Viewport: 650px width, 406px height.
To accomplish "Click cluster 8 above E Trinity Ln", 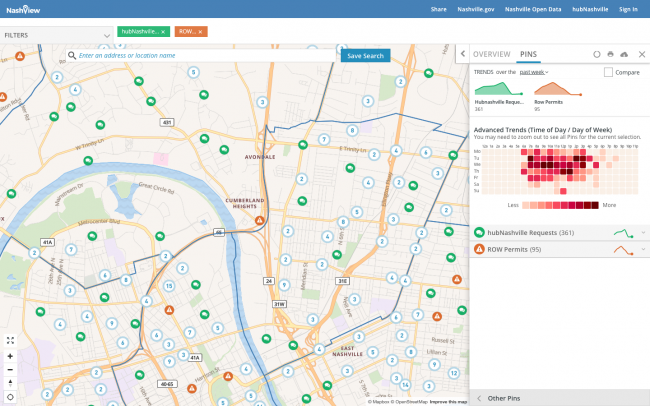I will point(352,131).
